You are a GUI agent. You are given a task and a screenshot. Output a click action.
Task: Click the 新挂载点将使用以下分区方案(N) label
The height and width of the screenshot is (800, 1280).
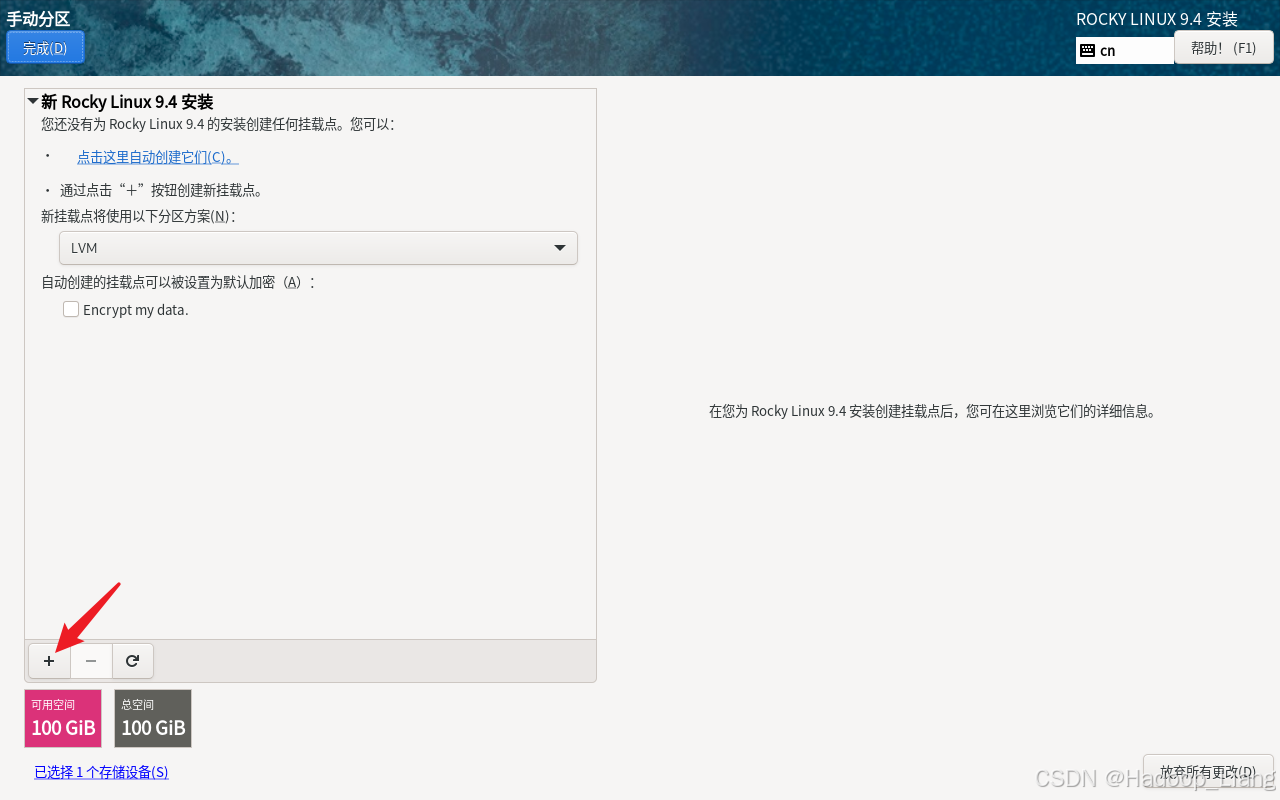coord(138,216)
